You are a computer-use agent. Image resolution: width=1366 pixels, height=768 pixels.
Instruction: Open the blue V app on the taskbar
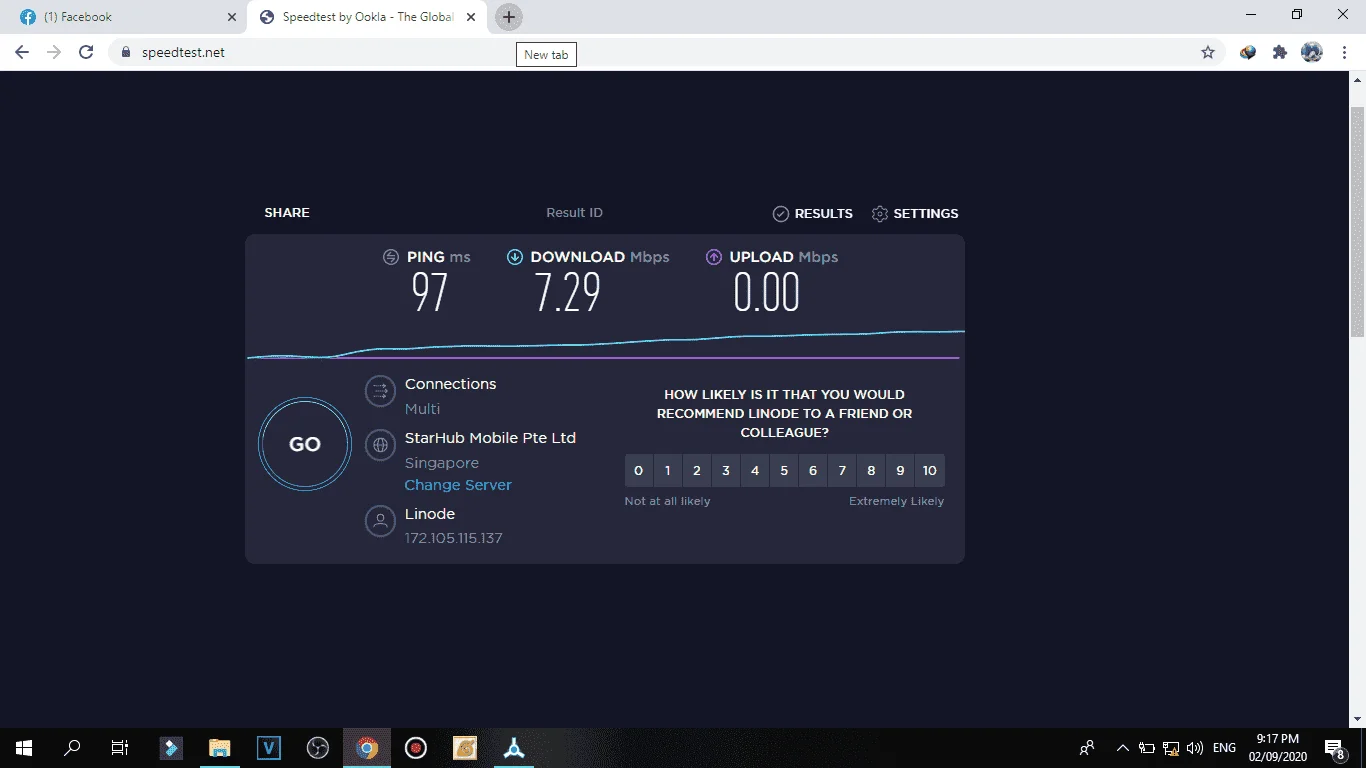coord(269,748)
